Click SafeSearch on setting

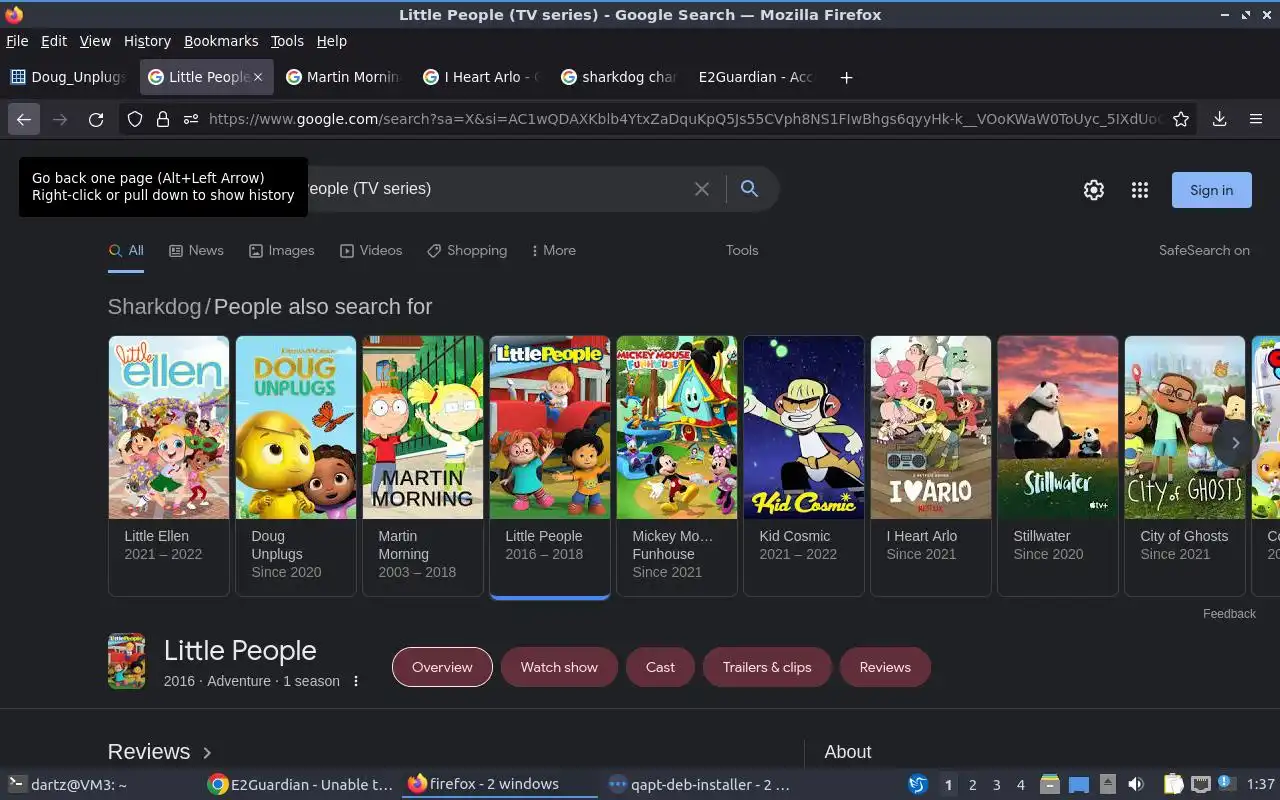pos(1204,251)
